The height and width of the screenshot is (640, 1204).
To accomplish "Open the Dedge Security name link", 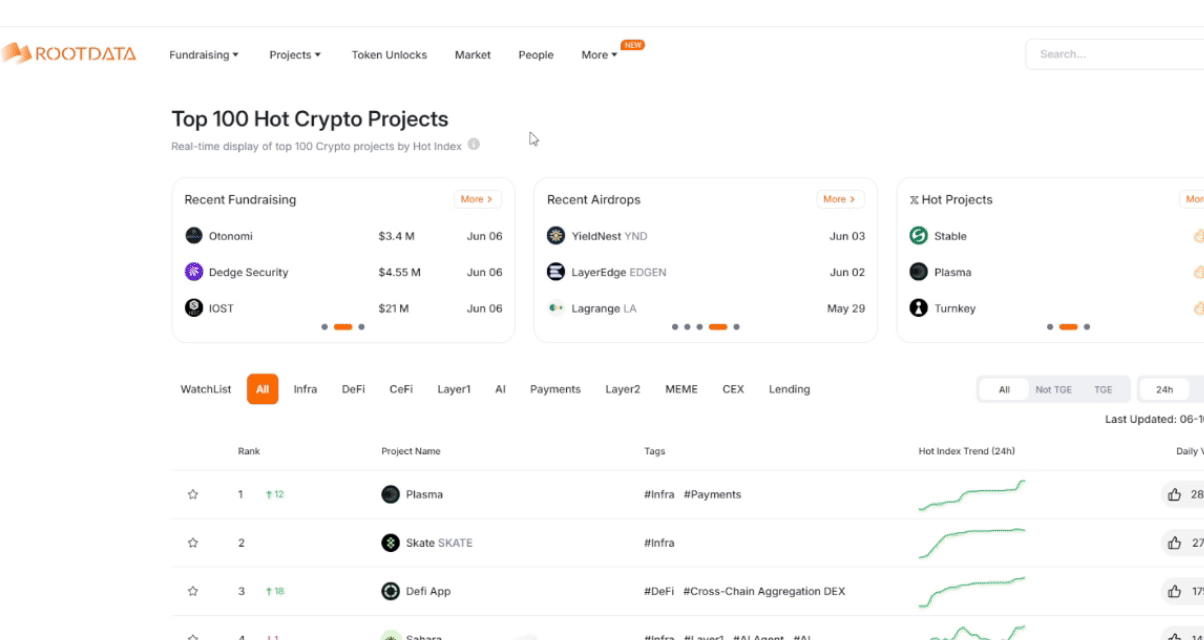I will (x=248, y=272).
